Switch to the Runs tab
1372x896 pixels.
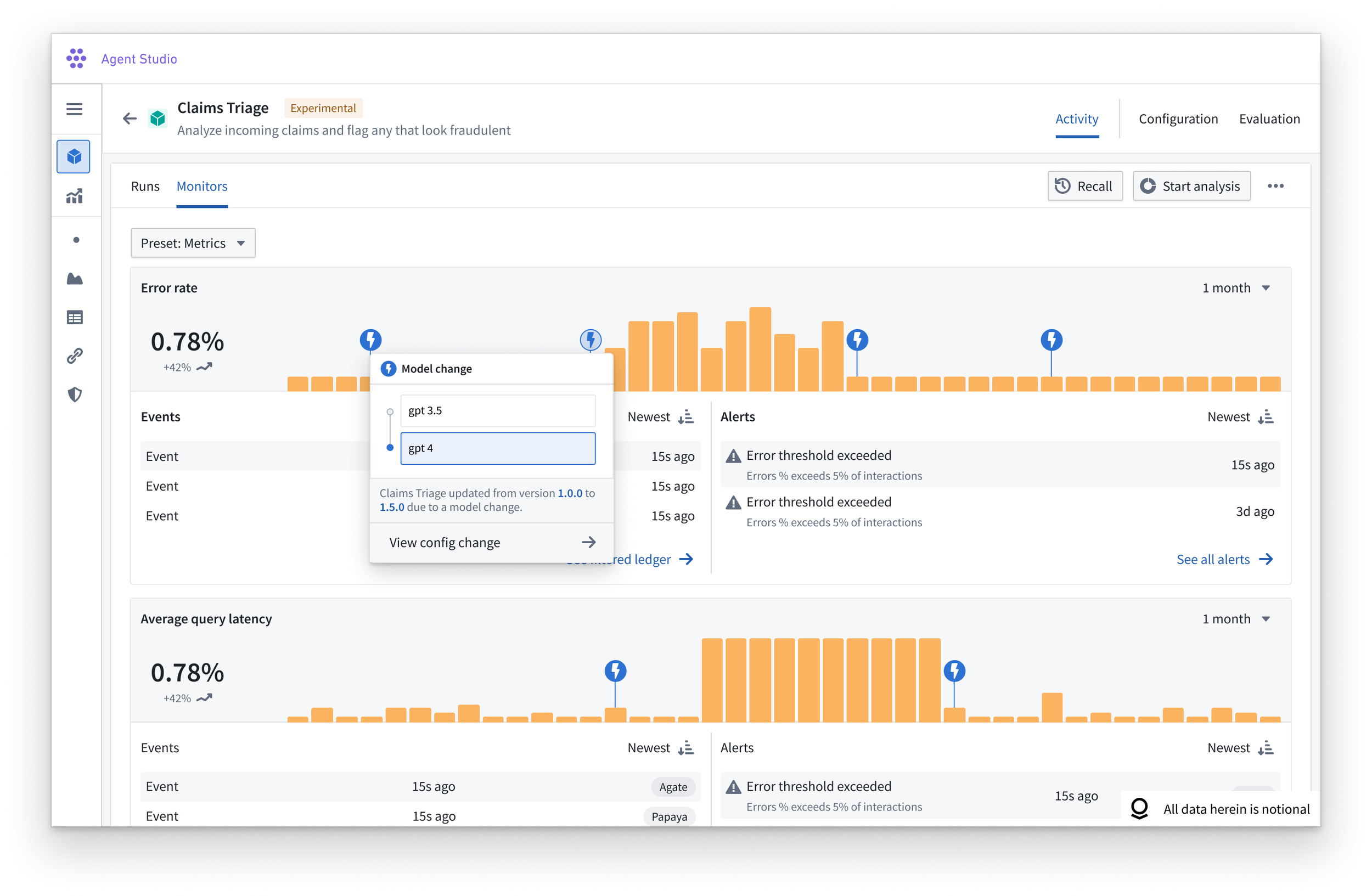pos(145,187)
